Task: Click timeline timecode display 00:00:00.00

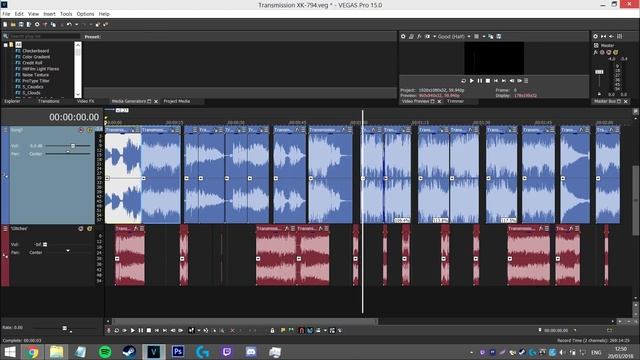Action: click(x=74, y=117)
